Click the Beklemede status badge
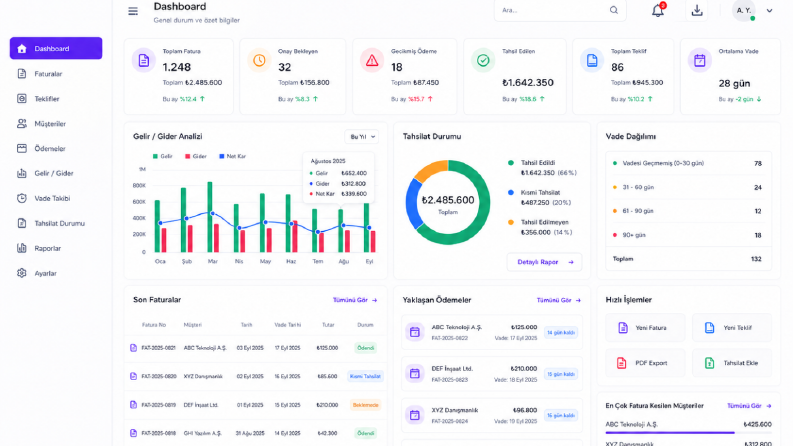 click(365, 405)
